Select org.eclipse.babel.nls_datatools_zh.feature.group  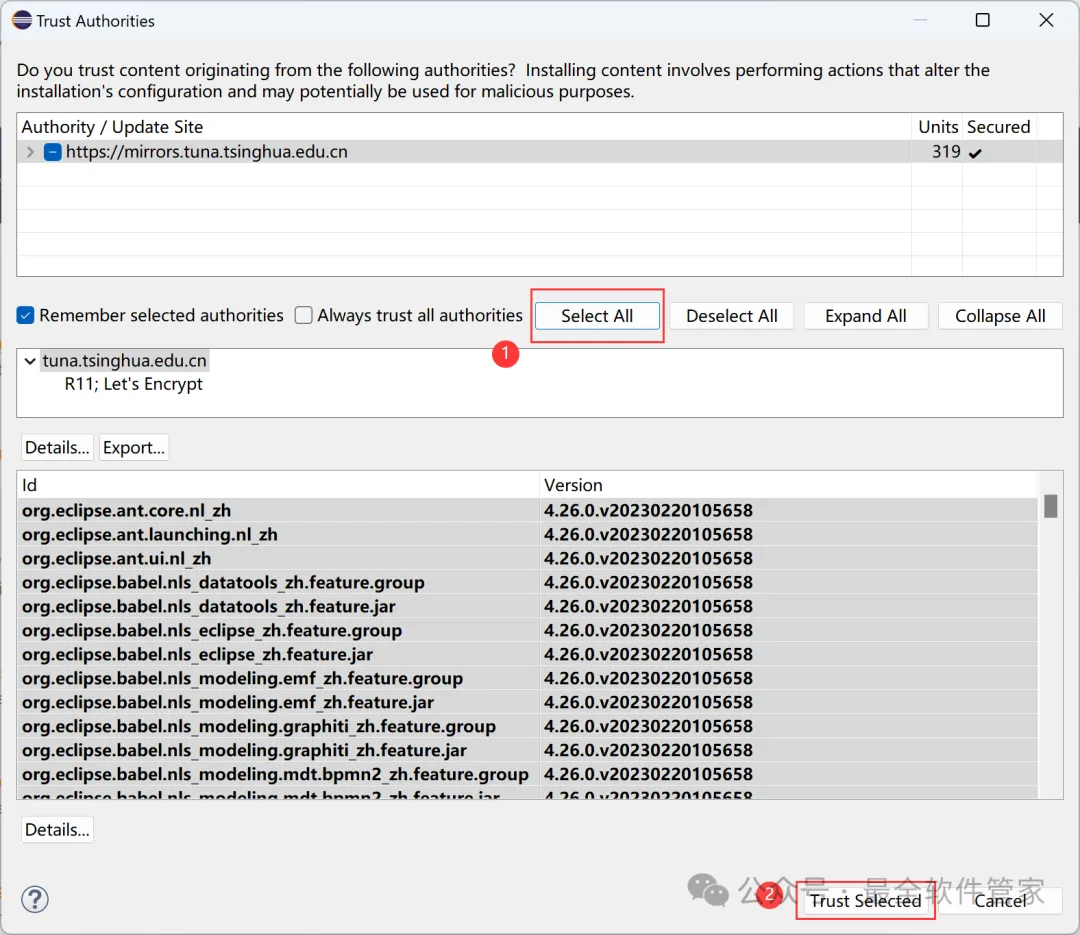pyautogui.click(x=528, y=583)
